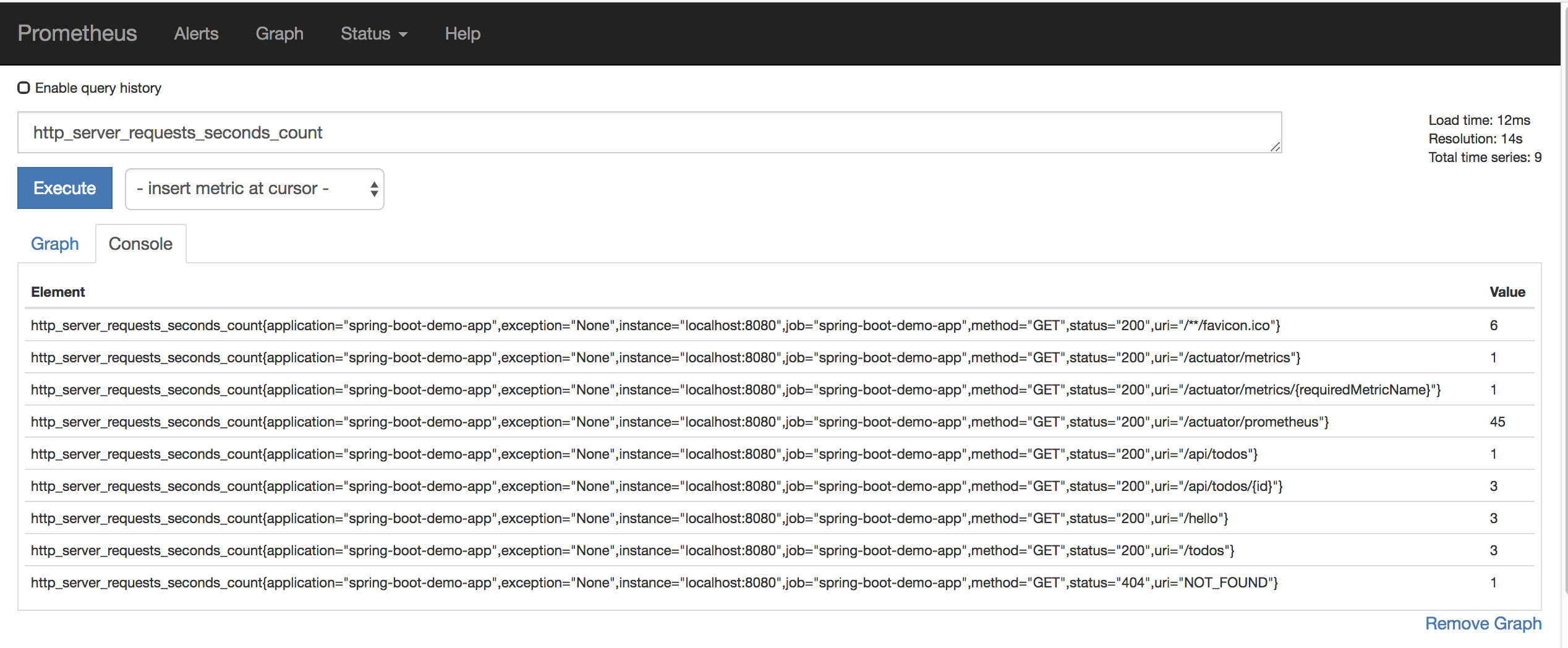Viewport: 1568px width, 648px height.
Task: Expand the Status dropdown menu
Action: [373, 33]
